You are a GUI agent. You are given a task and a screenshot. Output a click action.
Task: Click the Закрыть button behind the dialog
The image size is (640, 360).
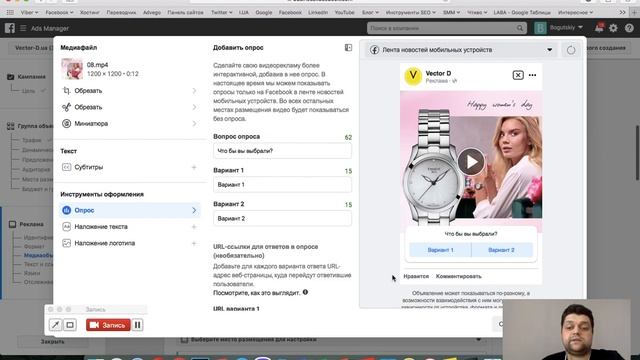click(52, 342)
